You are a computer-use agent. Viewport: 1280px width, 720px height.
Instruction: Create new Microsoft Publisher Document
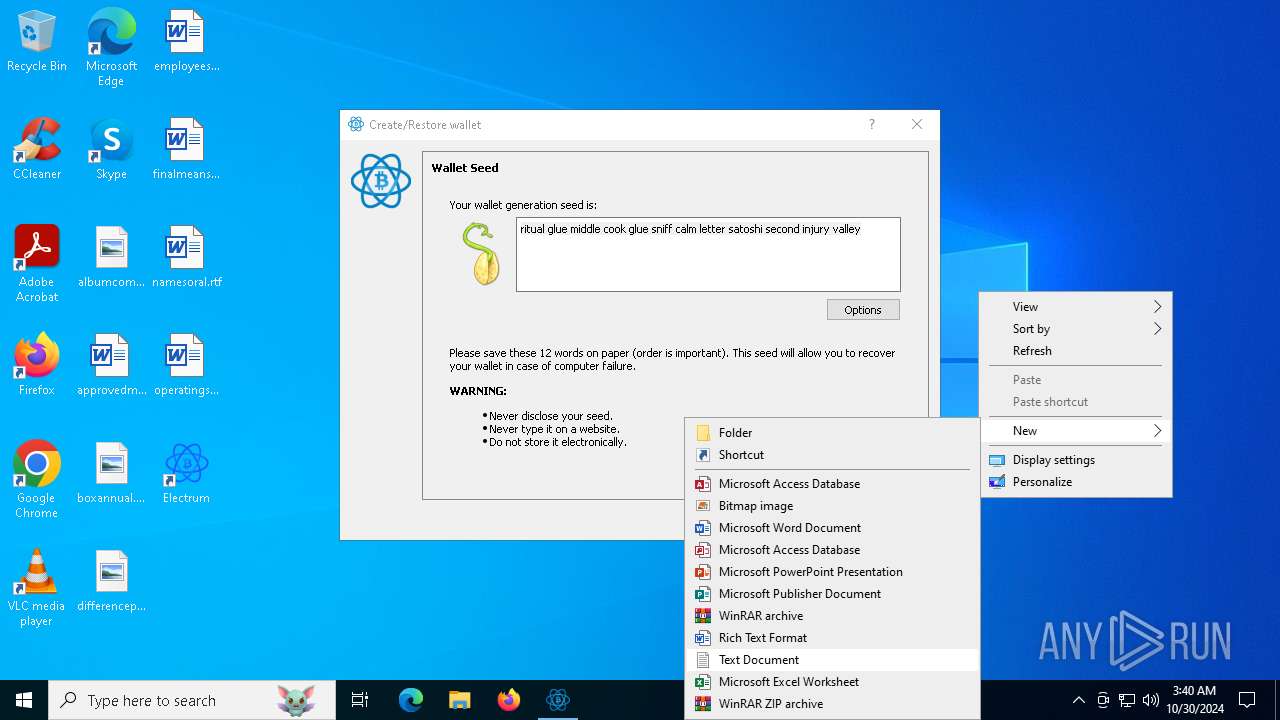[x=832, y=594]
